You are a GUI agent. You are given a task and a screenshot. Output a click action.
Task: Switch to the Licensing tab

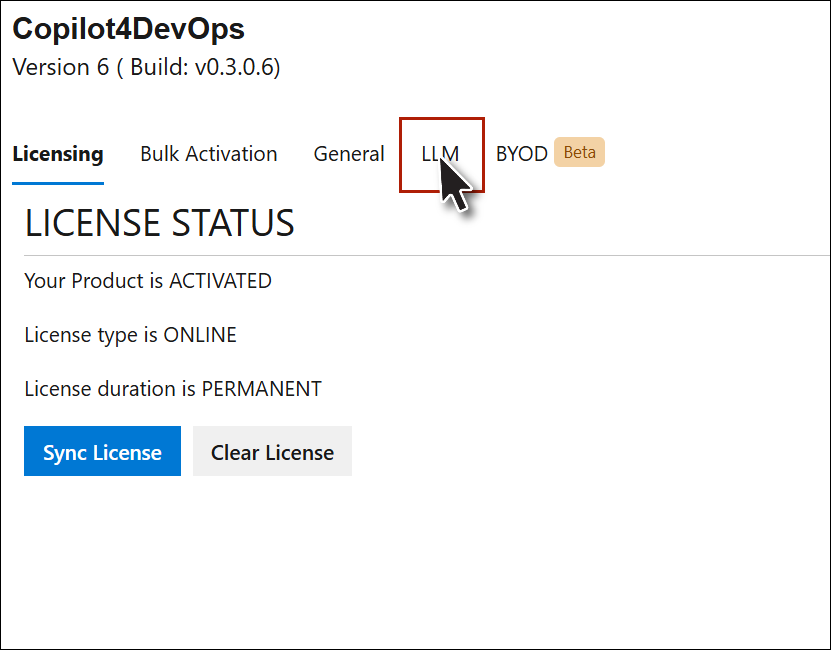click(x=58, y=154)
